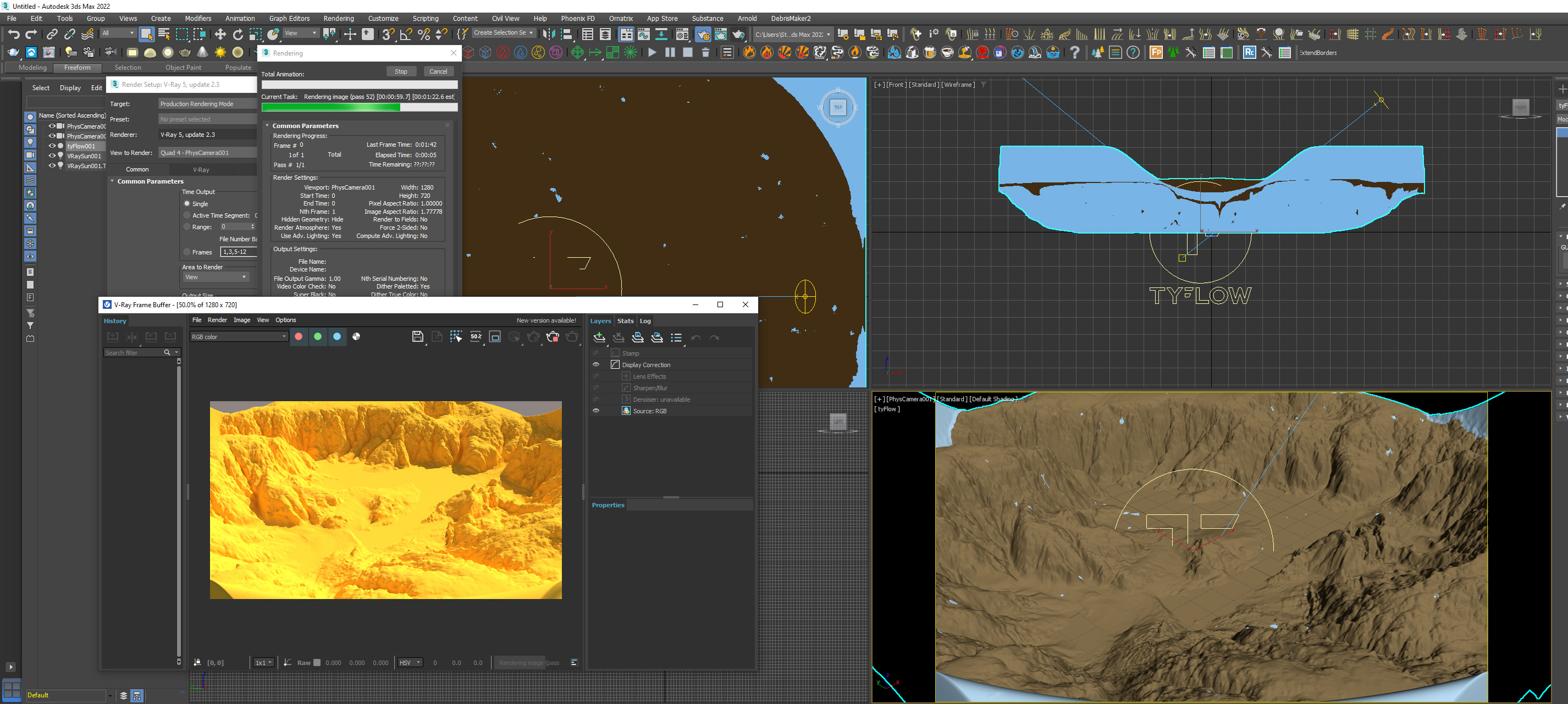Switch to the Stats tab

pos(625,320)
